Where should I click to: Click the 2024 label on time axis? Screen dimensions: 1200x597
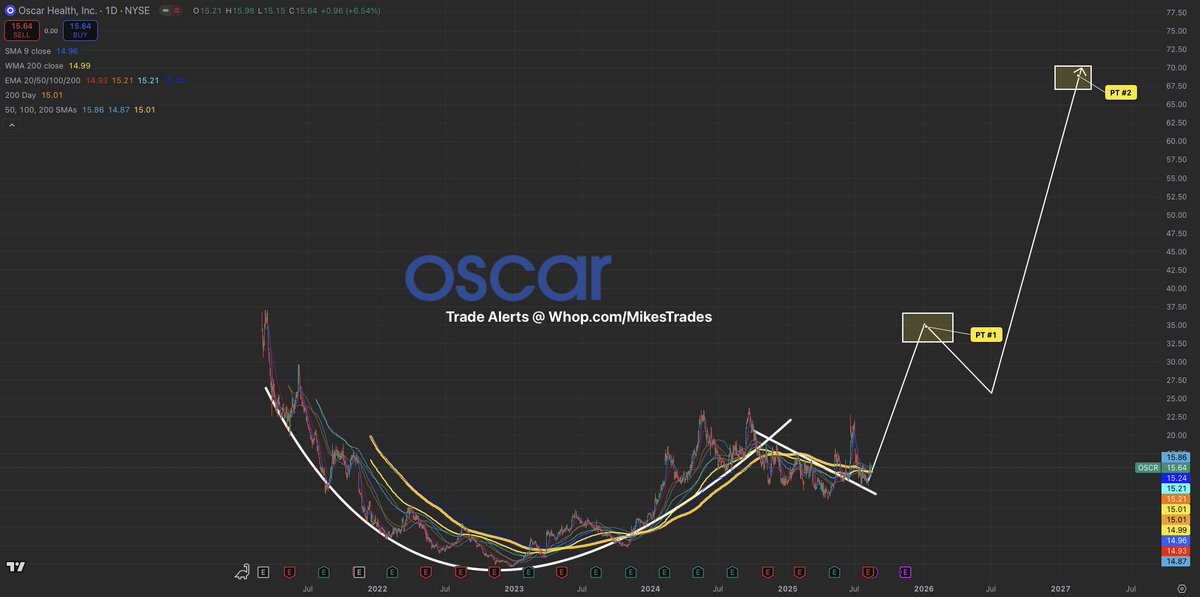[x=650, y=590]
